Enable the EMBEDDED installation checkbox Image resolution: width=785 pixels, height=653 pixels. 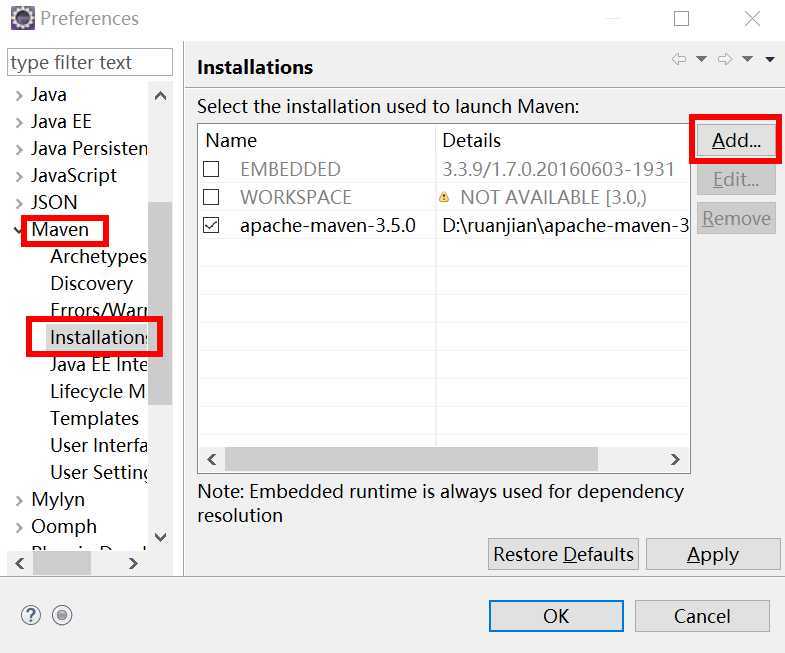pos(211,169)
